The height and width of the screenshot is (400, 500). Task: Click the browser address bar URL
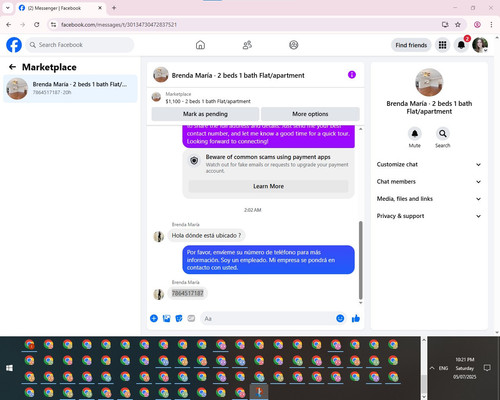click(x=119, y=25)
